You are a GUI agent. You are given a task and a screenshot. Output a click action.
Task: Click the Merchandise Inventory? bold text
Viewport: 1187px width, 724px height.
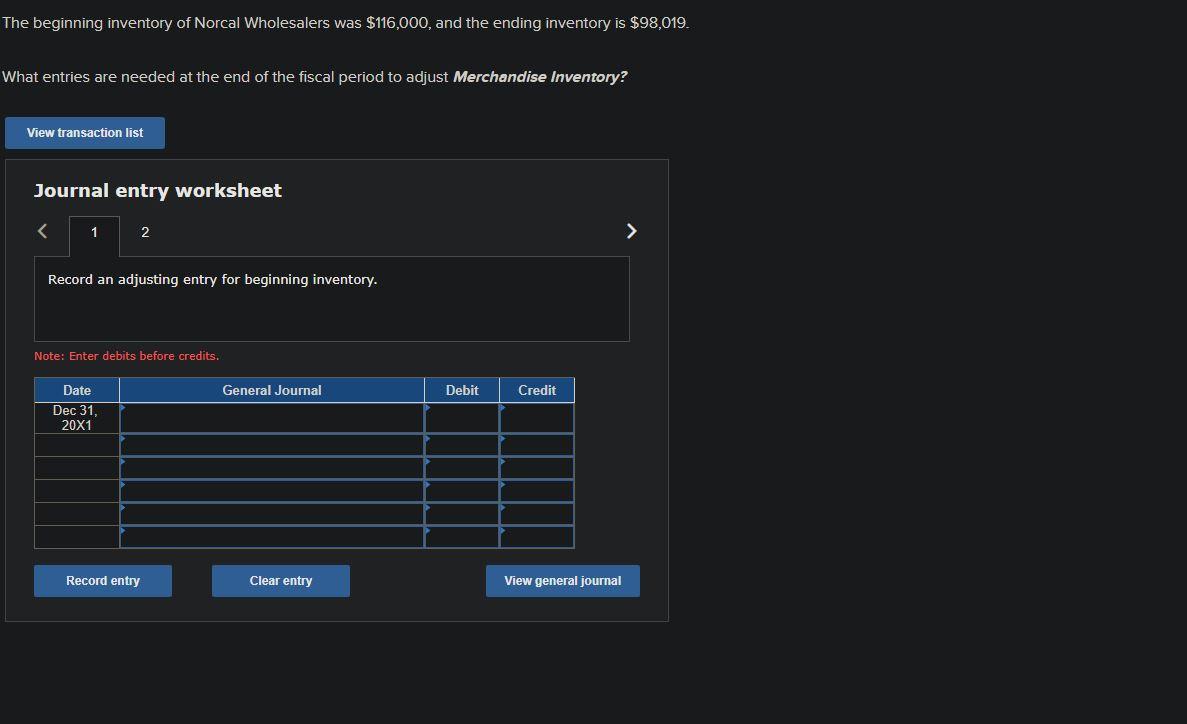(540, 76)
